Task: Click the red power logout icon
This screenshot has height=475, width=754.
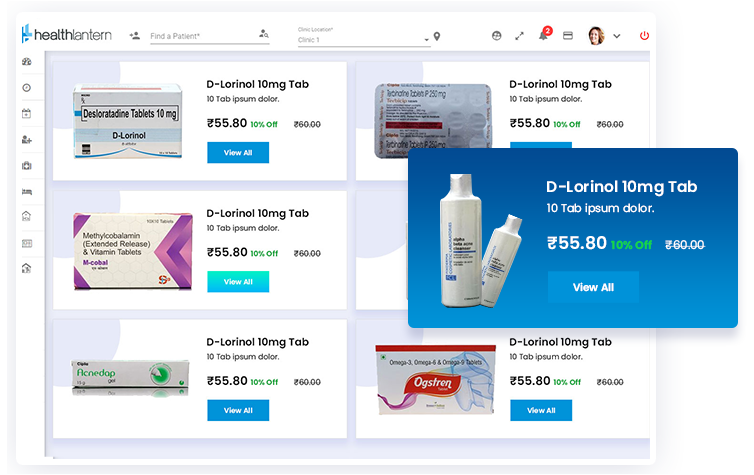Action: click(x=644, y=36)
